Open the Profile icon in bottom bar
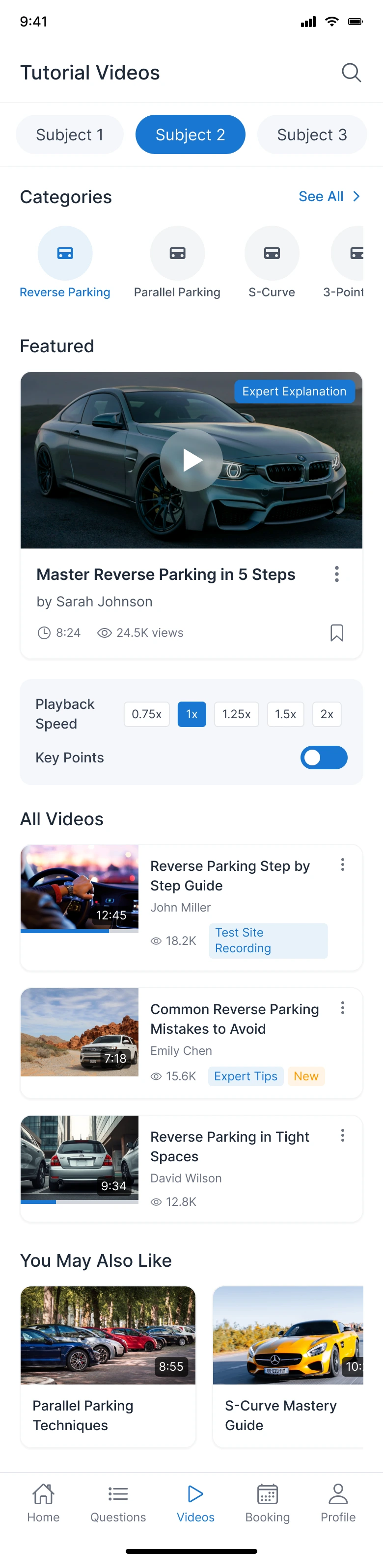 [338, 1494]
